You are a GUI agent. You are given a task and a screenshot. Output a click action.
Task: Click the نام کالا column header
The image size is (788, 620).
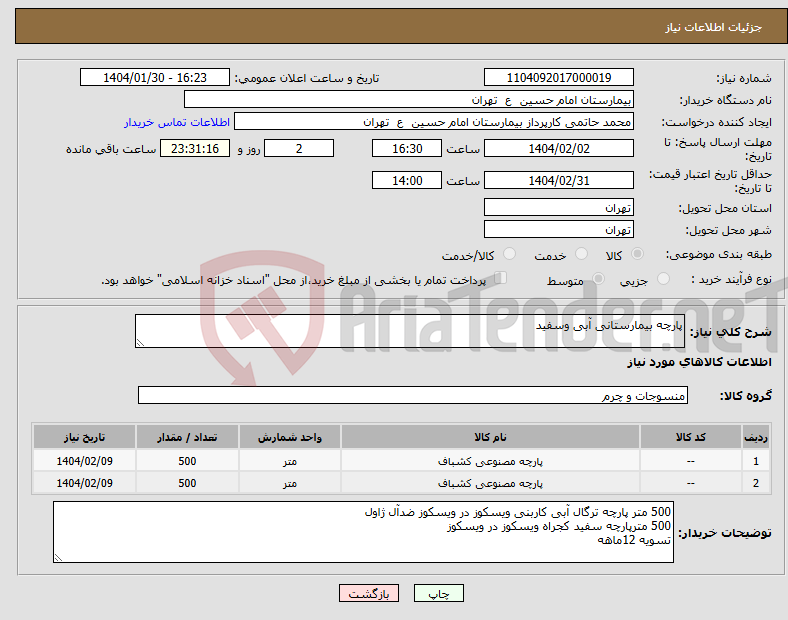point(490,437)
